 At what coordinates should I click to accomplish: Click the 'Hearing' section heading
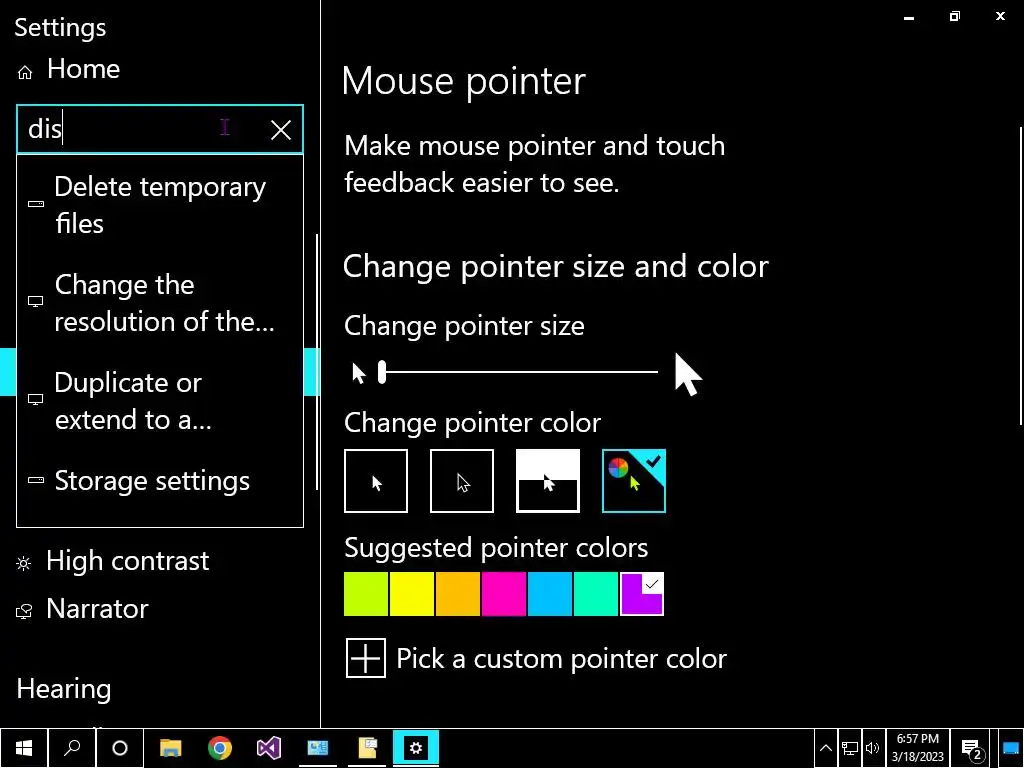tap(64, 689)
